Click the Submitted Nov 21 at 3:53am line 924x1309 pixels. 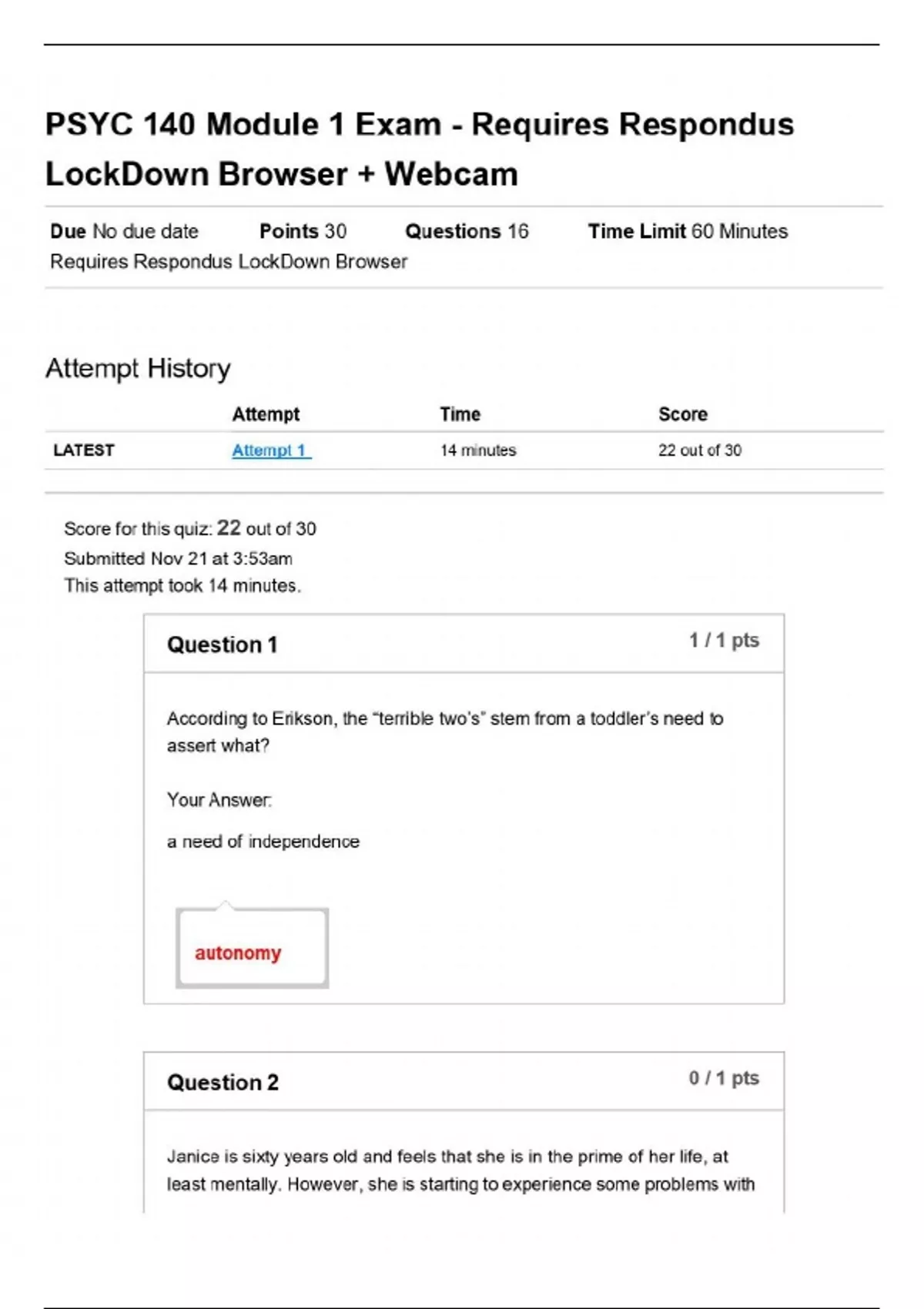click(x=178, y=558)
